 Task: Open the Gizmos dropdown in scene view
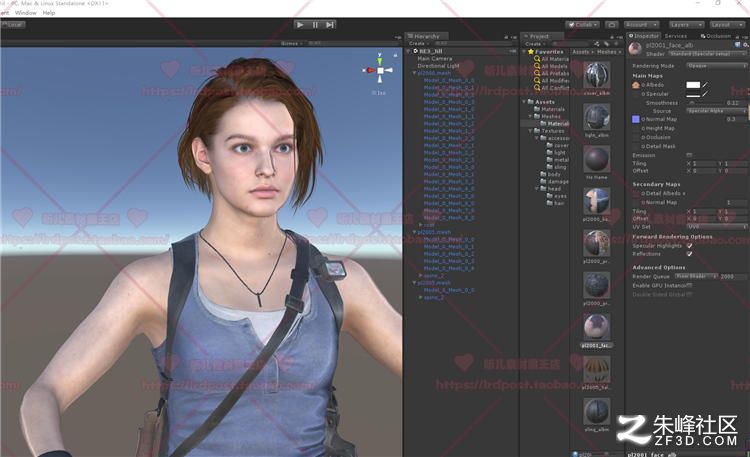[291, 44]
